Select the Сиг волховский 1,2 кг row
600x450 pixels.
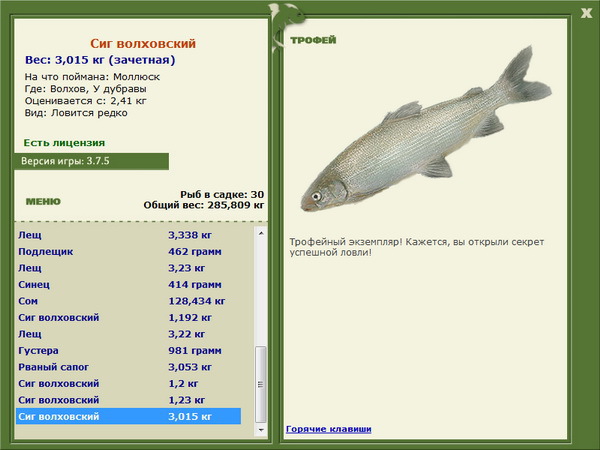pyautogui.click(x=129, y=383)
